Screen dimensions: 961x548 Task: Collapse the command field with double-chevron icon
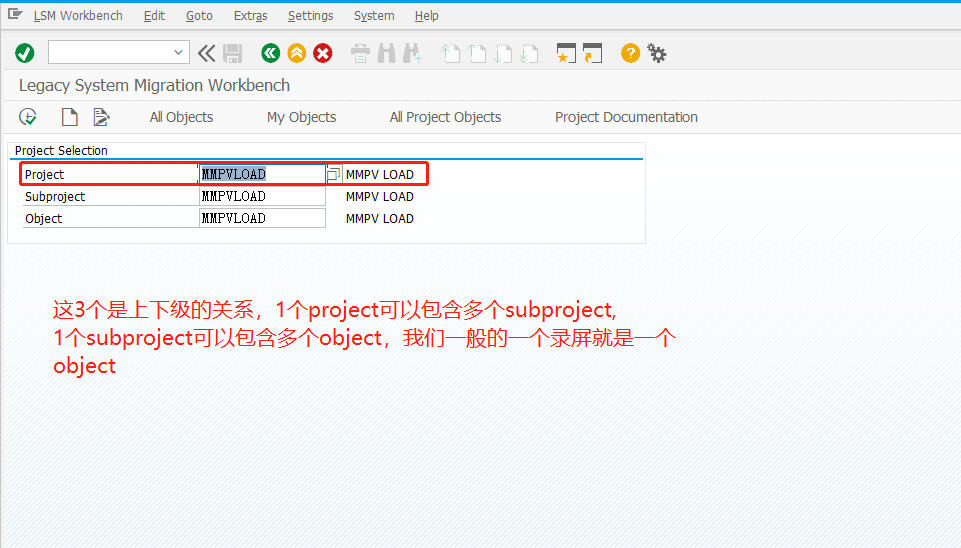coord(207,53)
